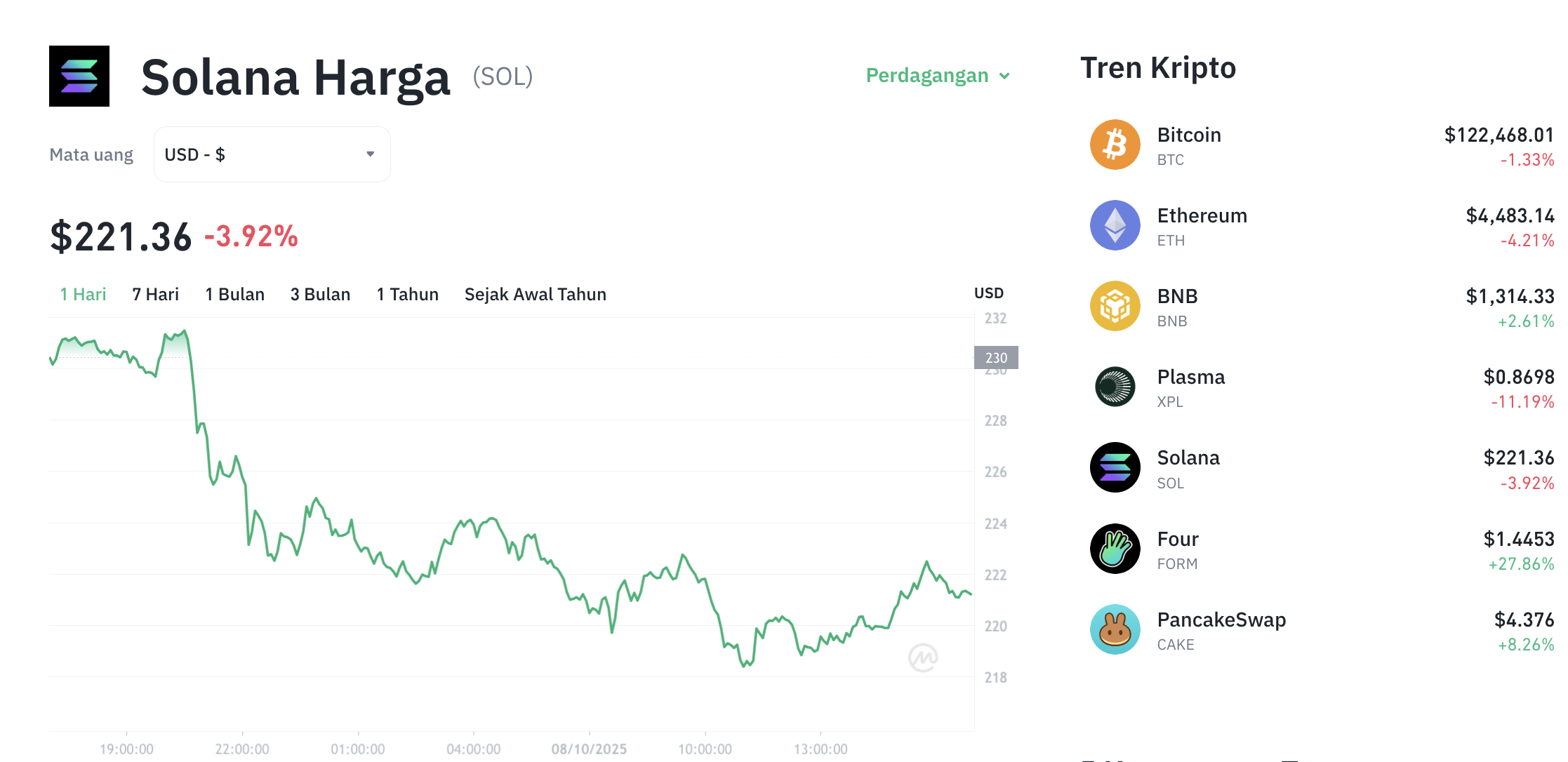Click the PancakeSwap bunny icon

[x=1115, y=629]
